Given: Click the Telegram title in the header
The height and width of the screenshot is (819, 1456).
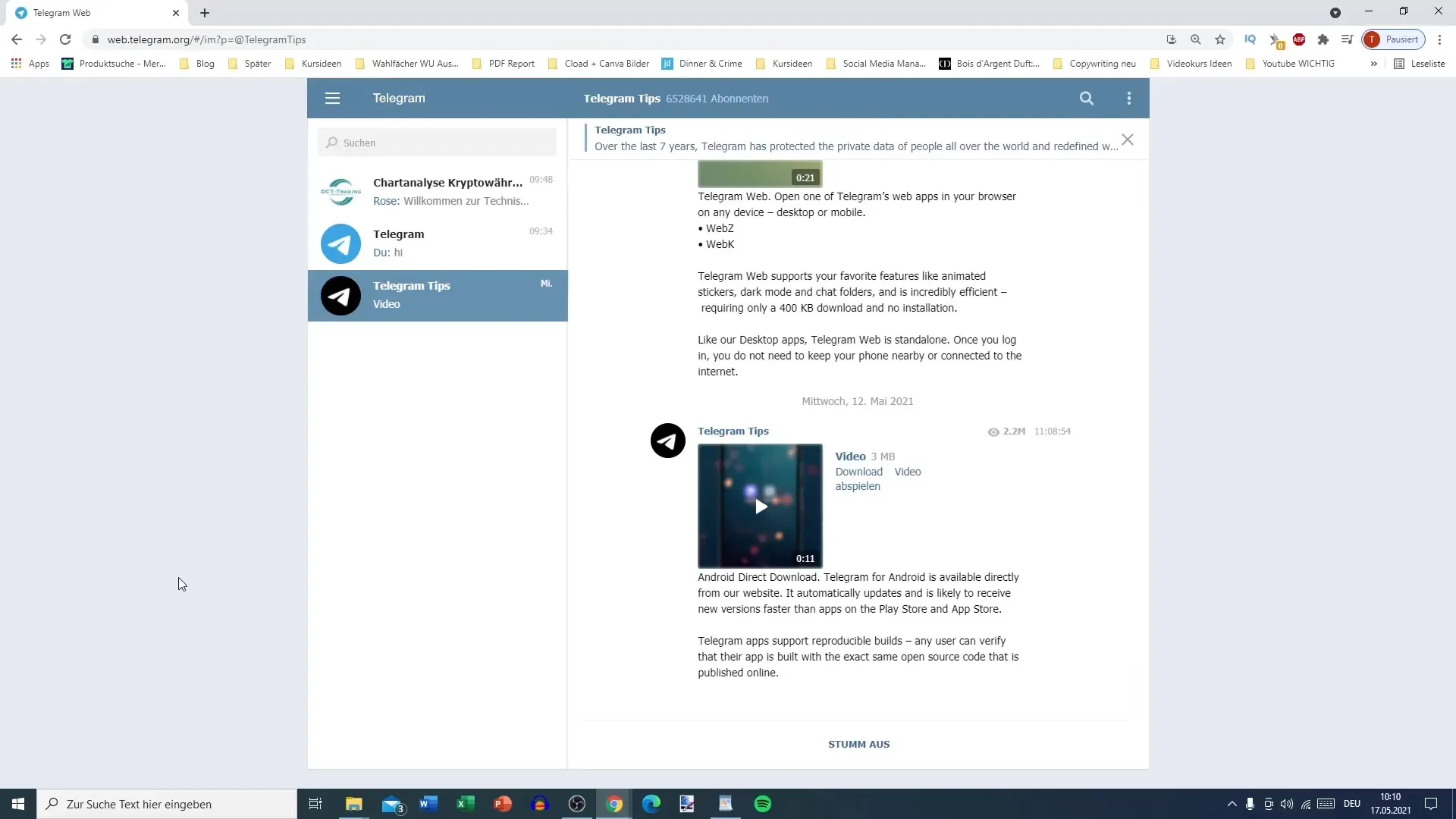Looking at the screenshot, I should click(x=399, y=99).
